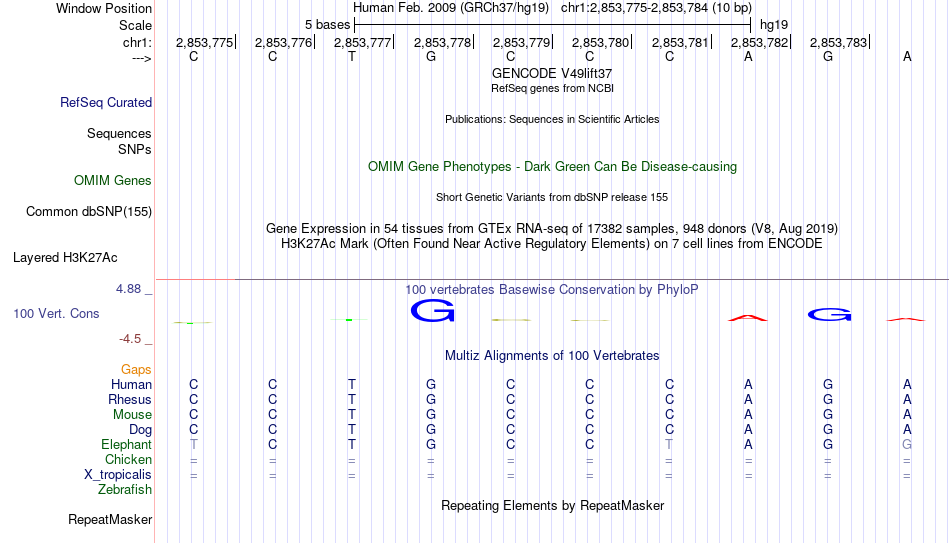Click the grayed T in the Elephant row, first column
Viewport: 950px width, 543px height.
[193, 444]
